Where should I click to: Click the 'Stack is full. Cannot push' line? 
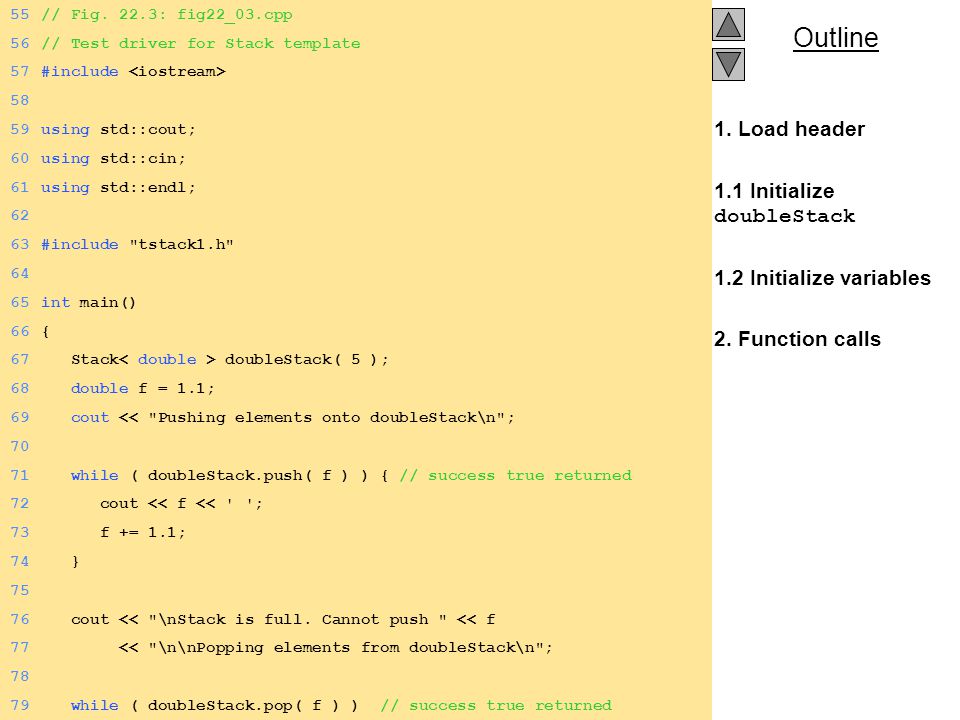(283, 620)
